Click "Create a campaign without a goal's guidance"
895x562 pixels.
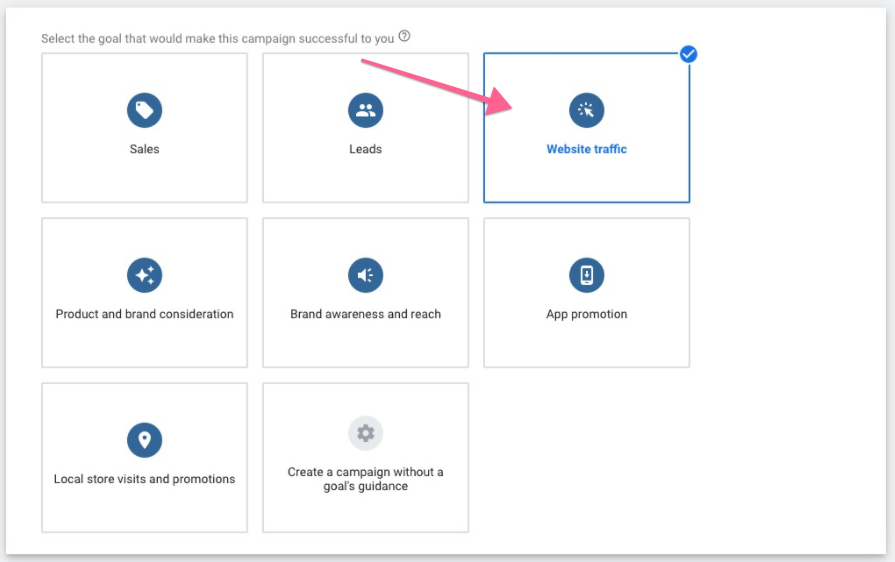pos(366,479)
